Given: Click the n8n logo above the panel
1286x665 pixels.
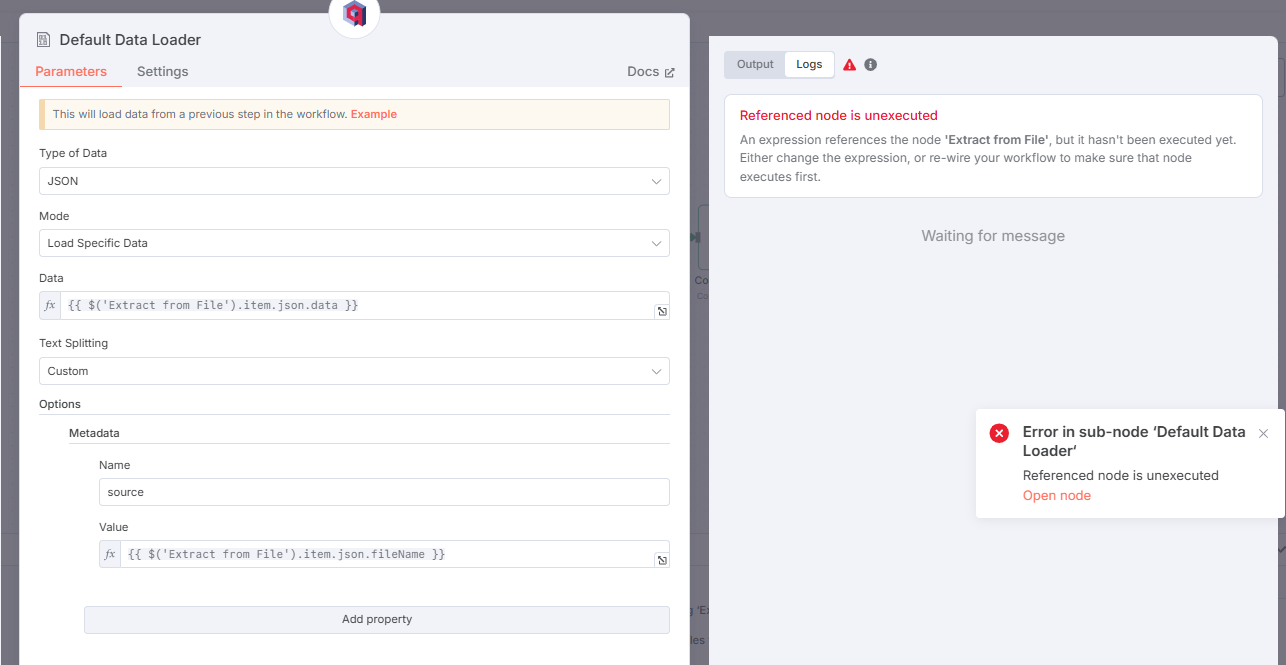Looking at the screenshot, I should tap(354, 16).
